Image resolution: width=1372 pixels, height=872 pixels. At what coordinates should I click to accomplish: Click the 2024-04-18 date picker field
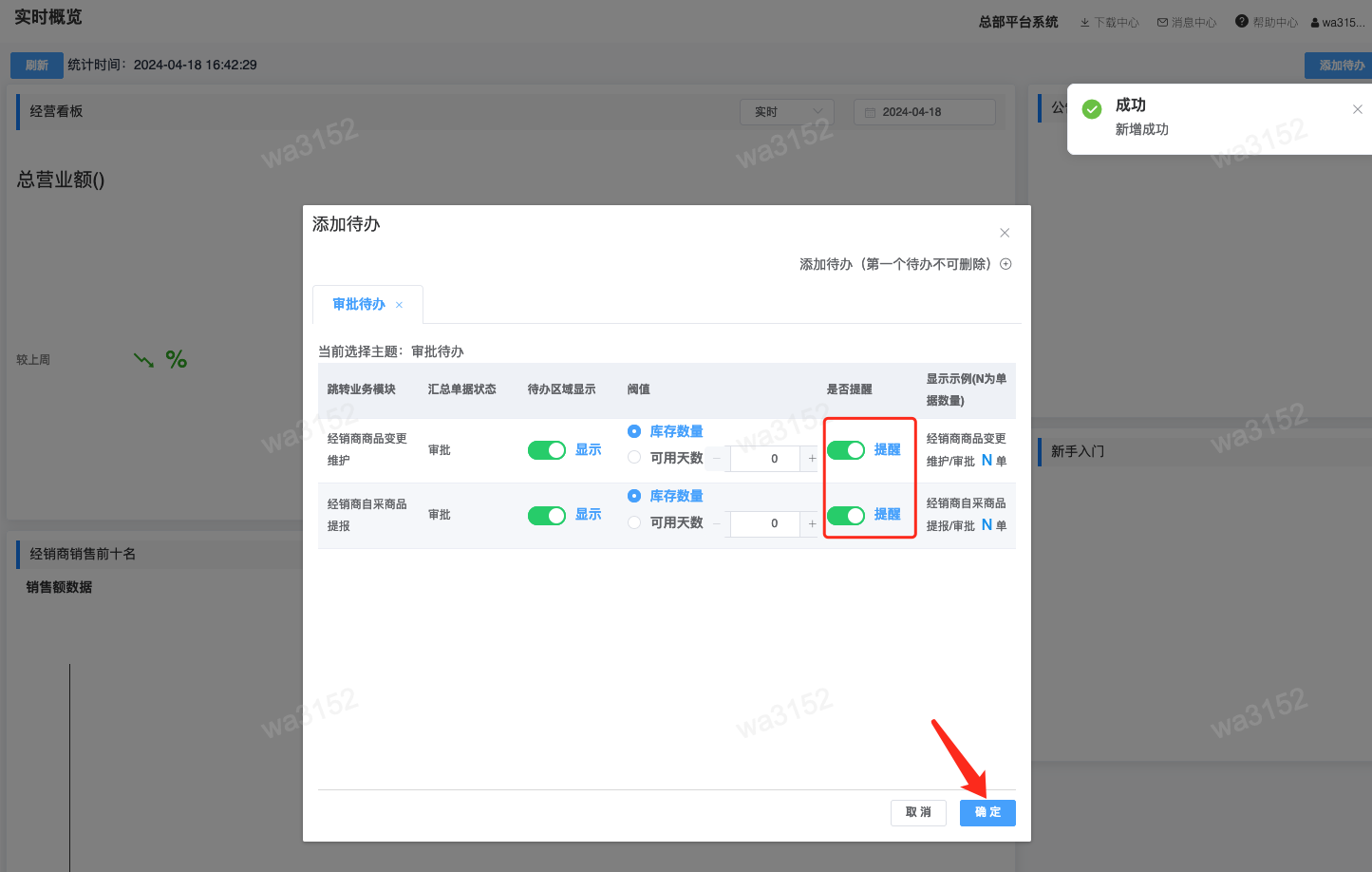click(925, 112)
